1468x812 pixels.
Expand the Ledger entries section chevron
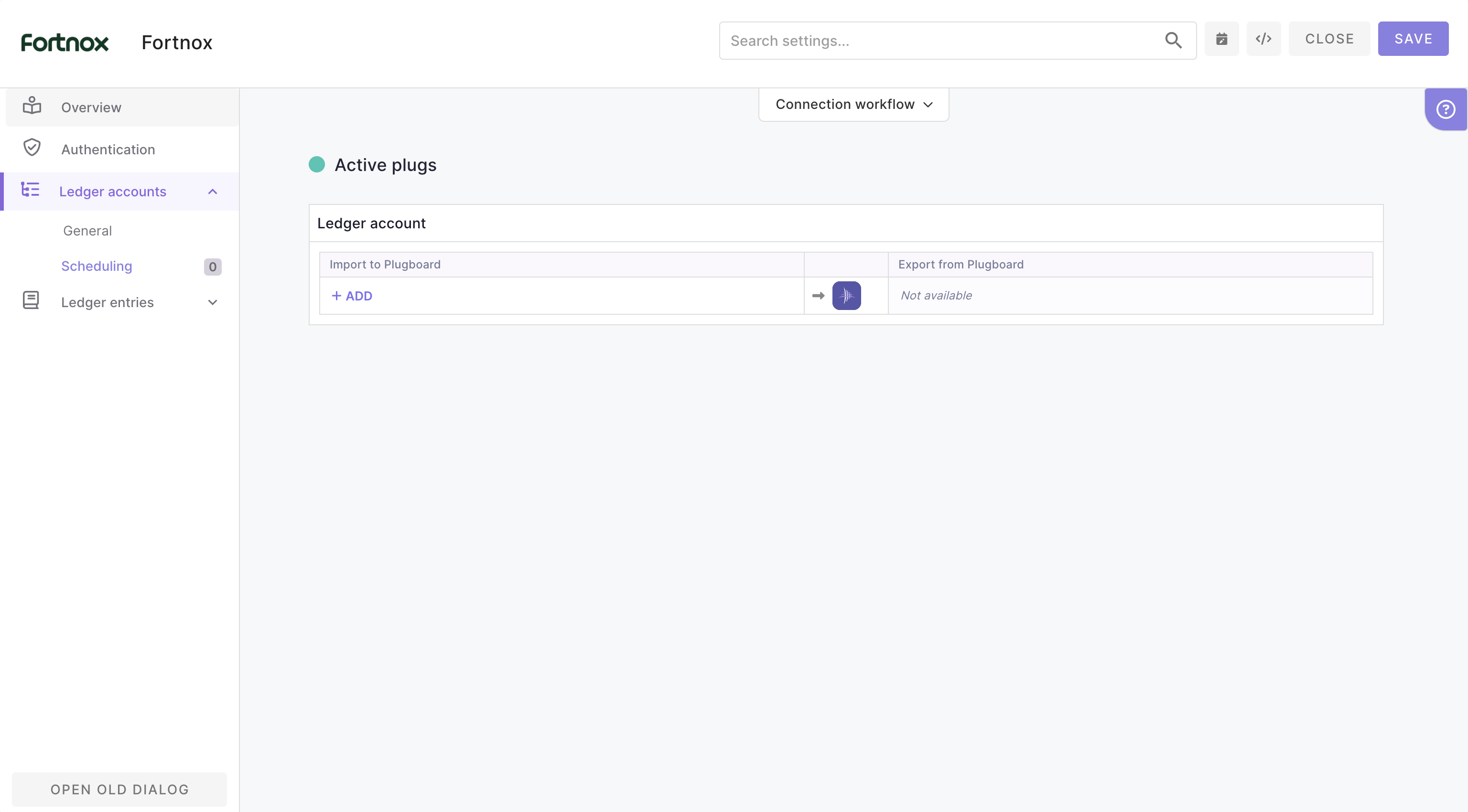[x=213, y=302]
